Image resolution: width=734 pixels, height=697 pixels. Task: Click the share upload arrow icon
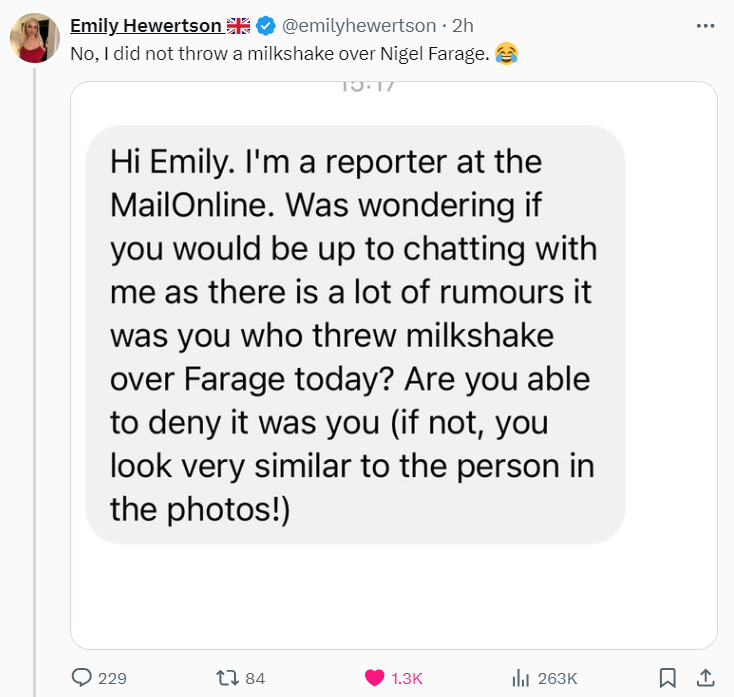click(x=705, y=677)
